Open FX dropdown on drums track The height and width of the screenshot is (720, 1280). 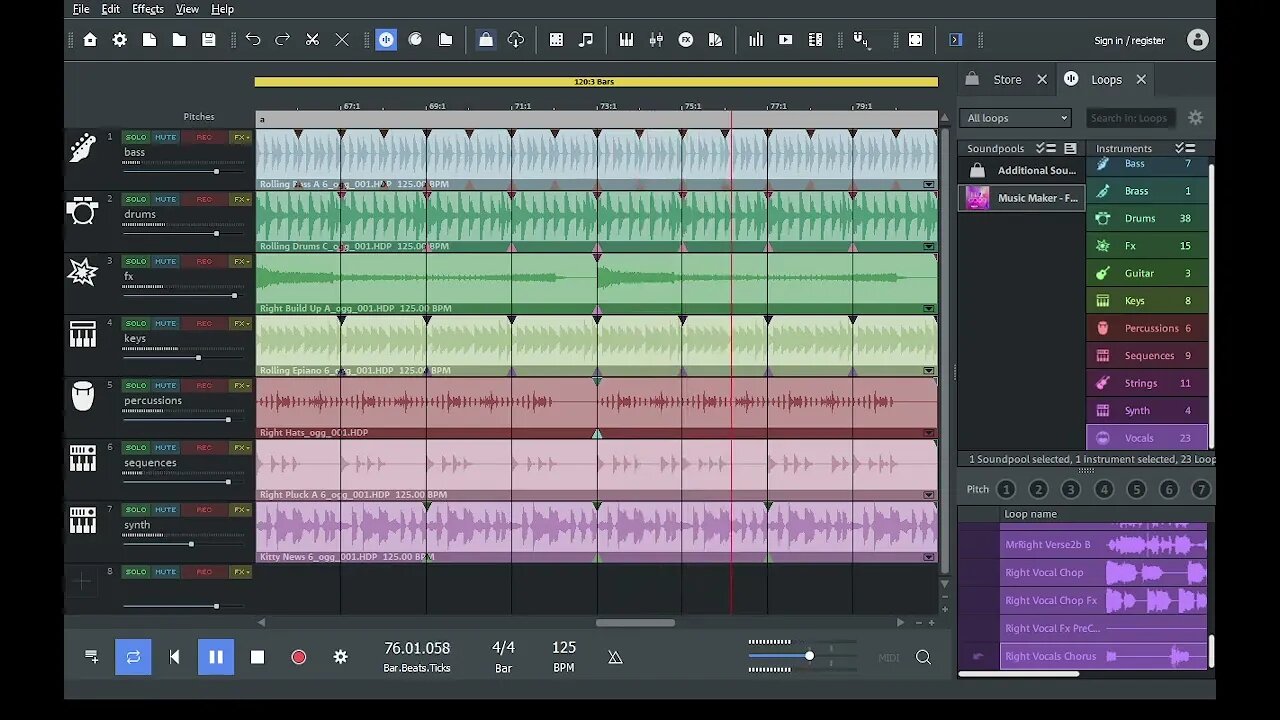click(241, 199)
